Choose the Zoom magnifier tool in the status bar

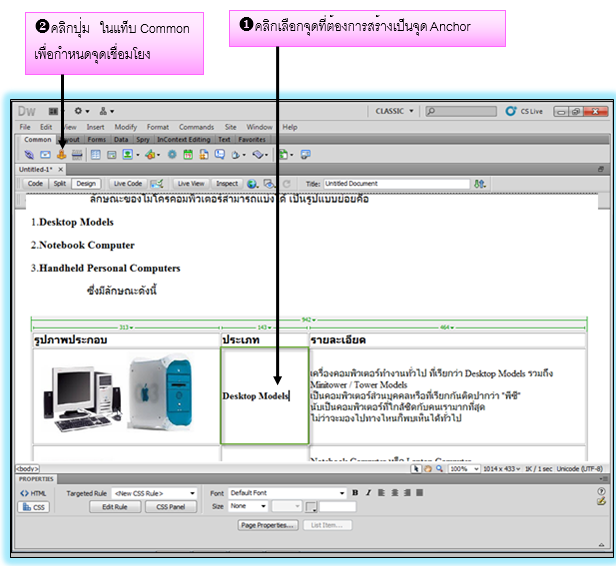click(439, 469)
